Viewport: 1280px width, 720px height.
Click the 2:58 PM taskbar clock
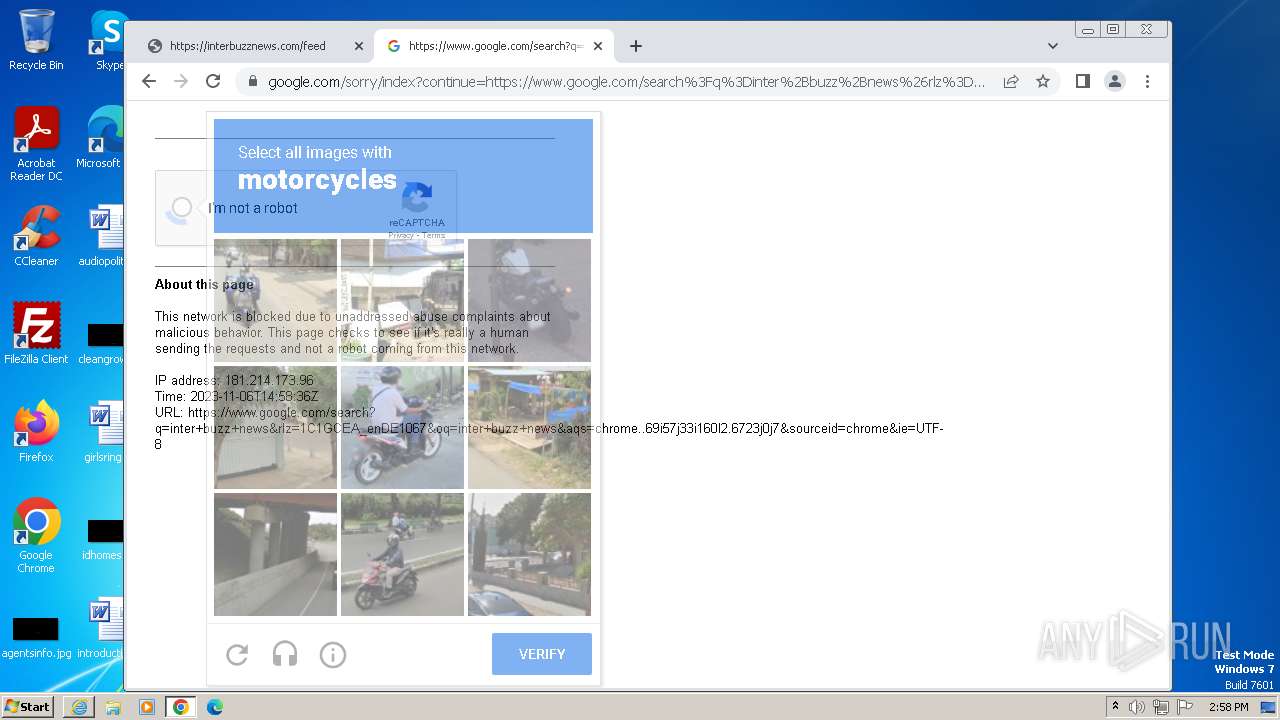point(1228,707)
